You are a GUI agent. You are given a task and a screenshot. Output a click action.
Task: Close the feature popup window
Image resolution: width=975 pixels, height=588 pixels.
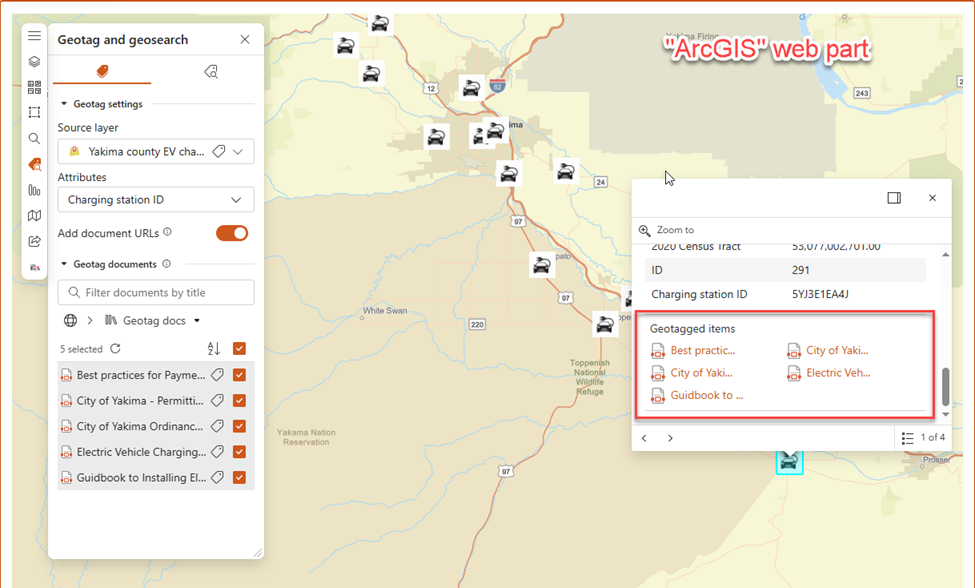coord(932,198)
